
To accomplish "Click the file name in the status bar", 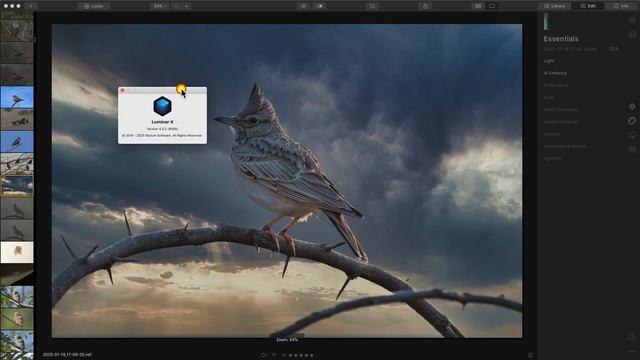I will 67,355.
